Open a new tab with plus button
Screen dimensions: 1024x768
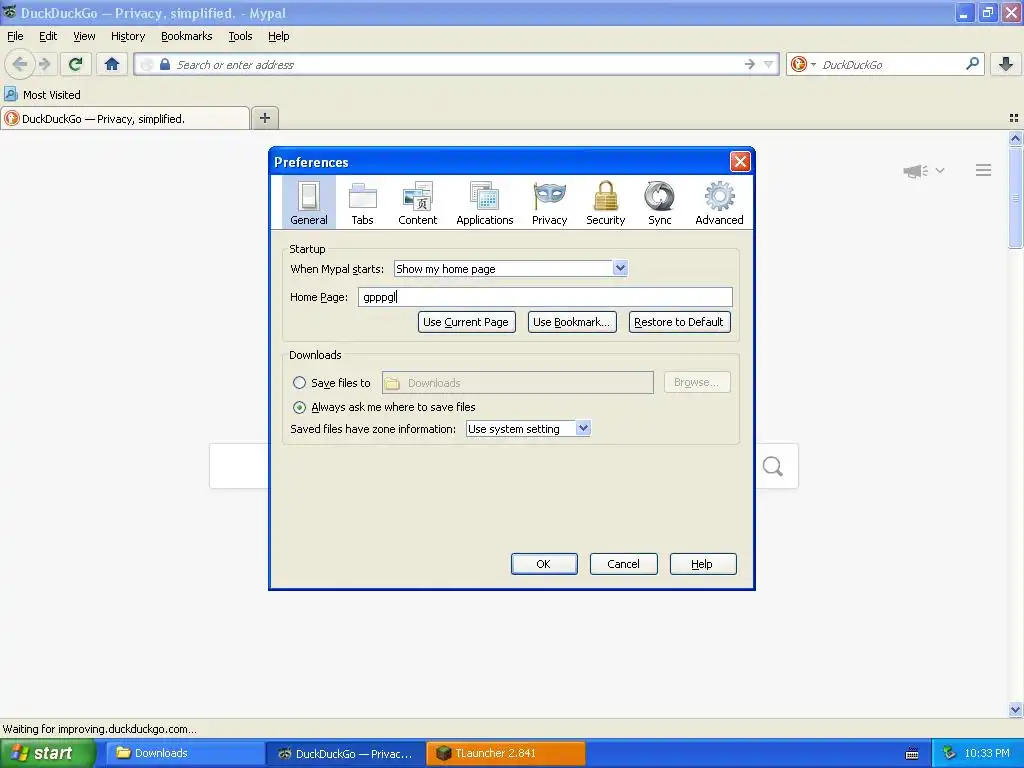point(264,118)
